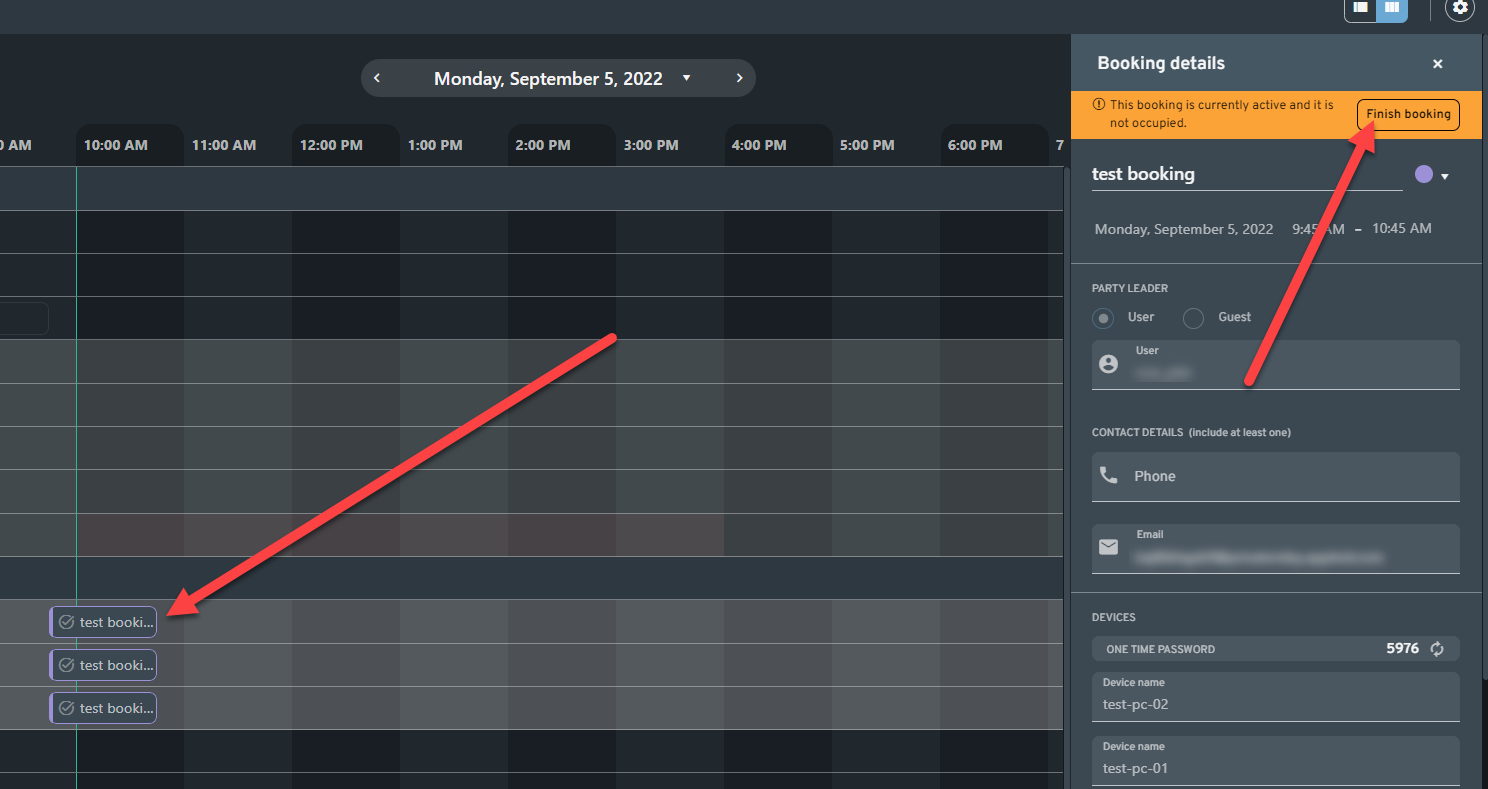
Task: Select the bottom test booking block
Action: [x=104, y=708]
